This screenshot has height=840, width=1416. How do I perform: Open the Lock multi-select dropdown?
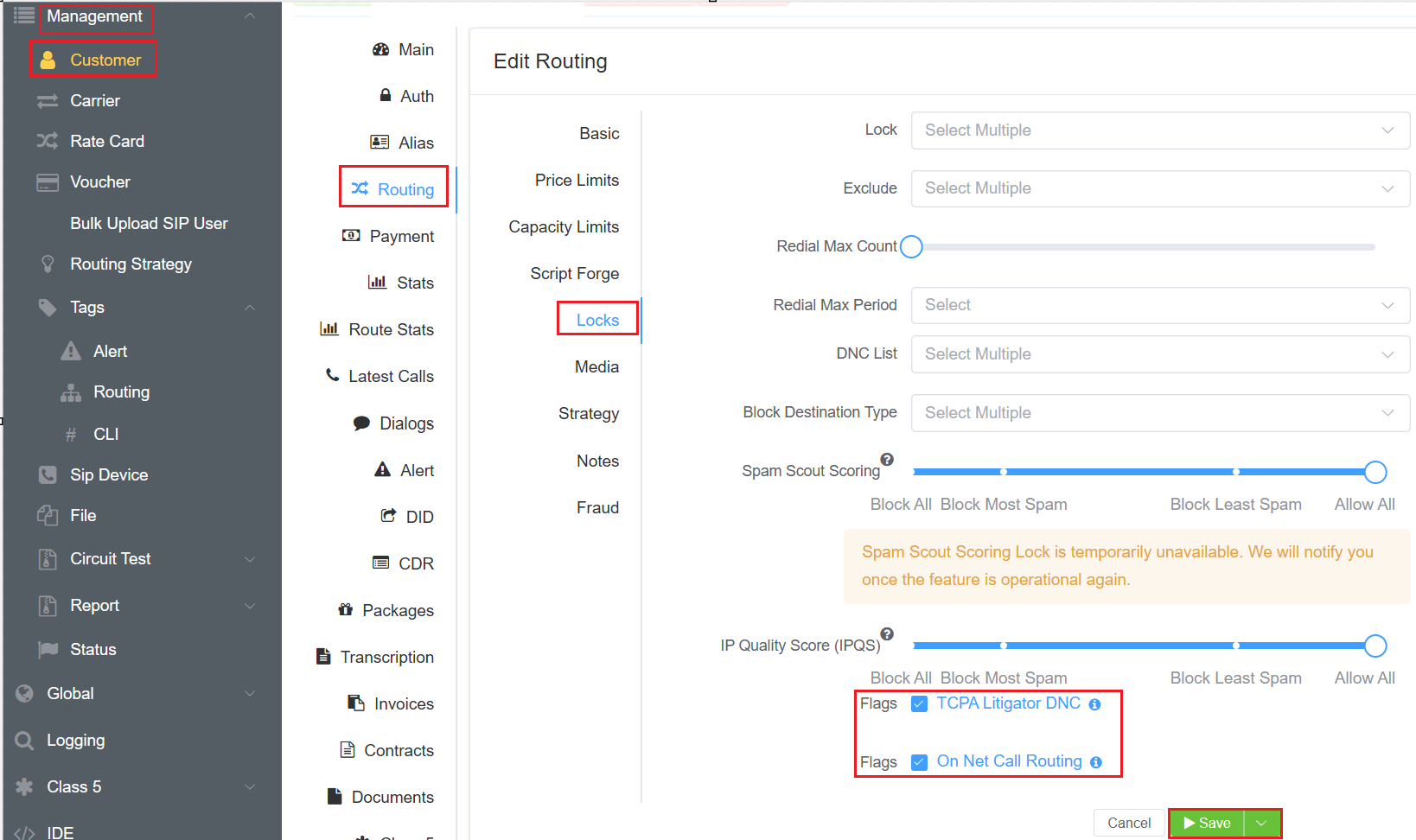[1159, 130]
